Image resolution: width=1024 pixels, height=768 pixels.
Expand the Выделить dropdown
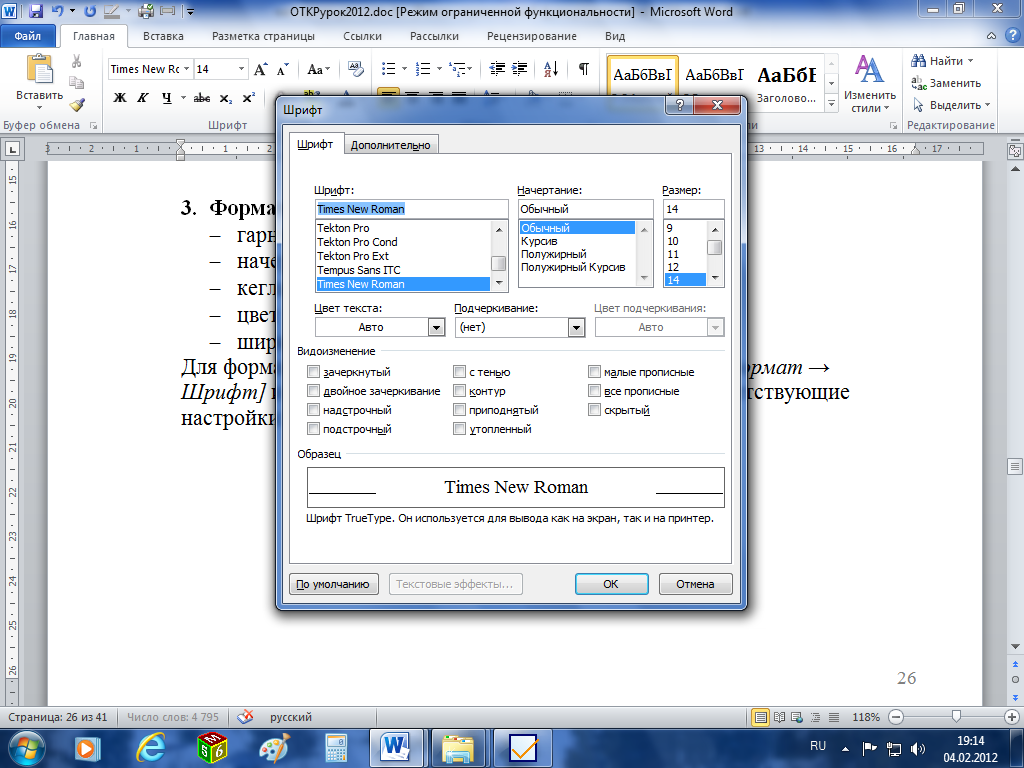click(x=987, y=104)
